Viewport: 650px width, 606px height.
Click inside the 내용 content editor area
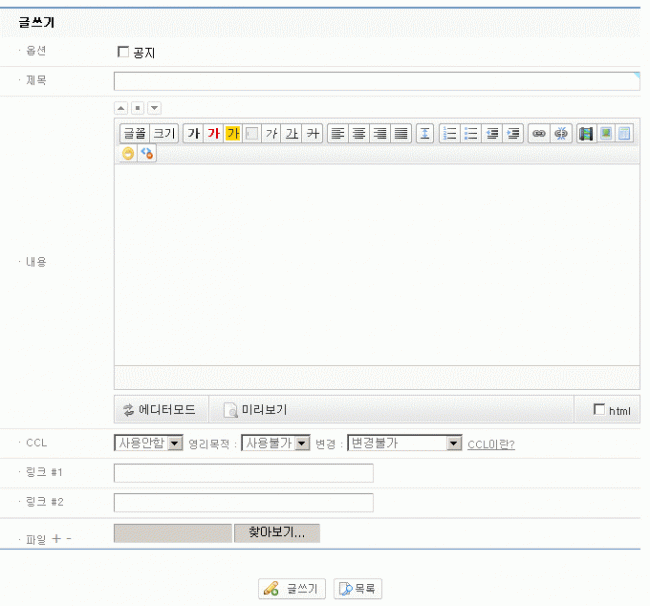click(x=377, y=264)
